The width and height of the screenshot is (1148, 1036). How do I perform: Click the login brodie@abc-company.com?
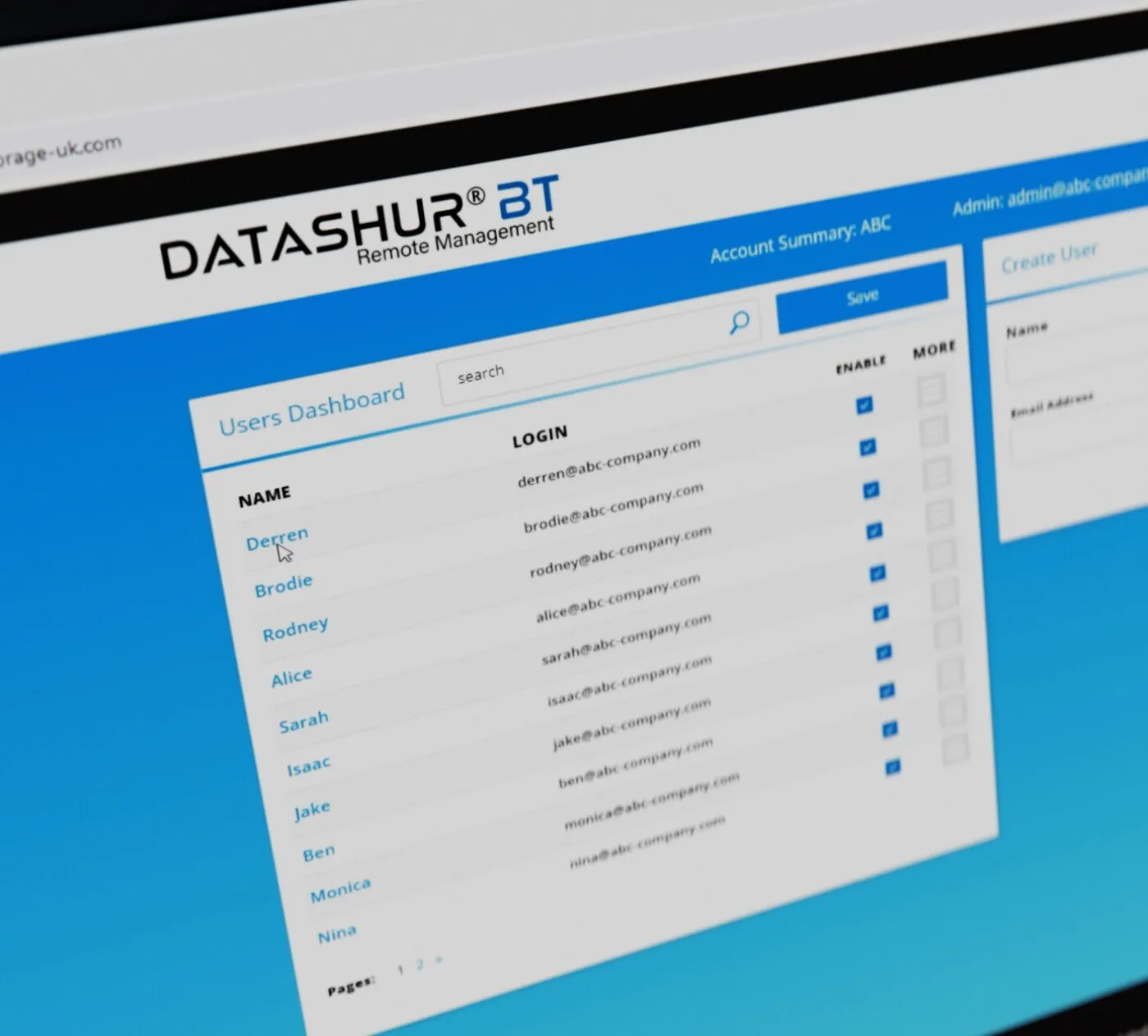[613, 508]
